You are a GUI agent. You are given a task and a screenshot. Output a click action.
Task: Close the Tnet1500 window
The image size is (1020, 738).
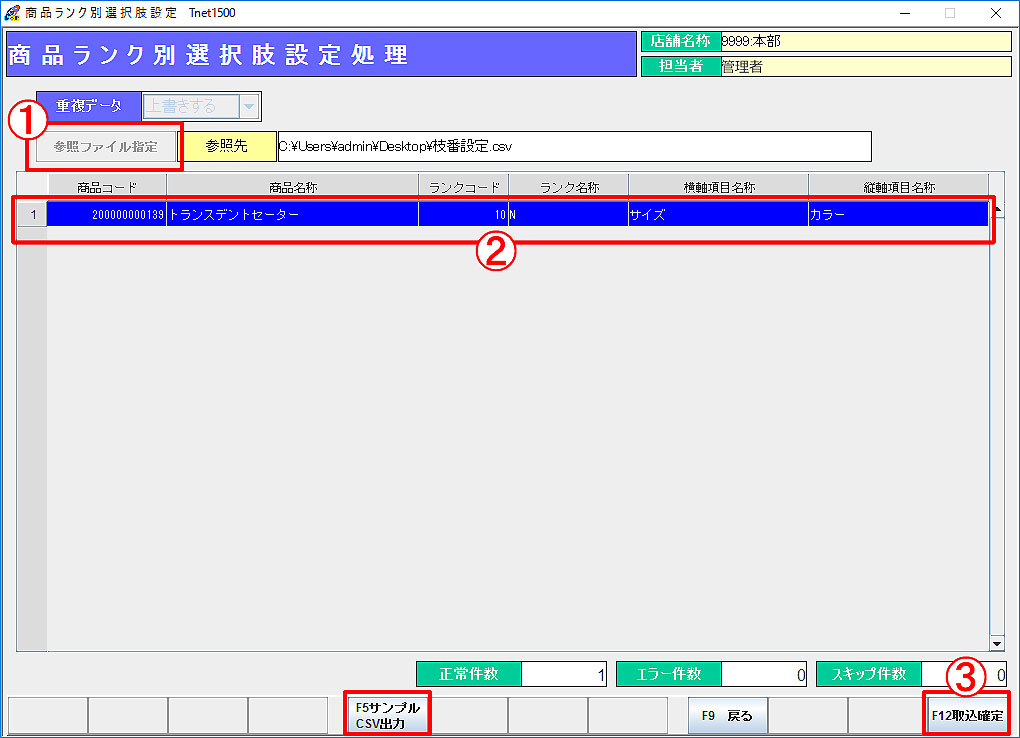click(995, 13)
